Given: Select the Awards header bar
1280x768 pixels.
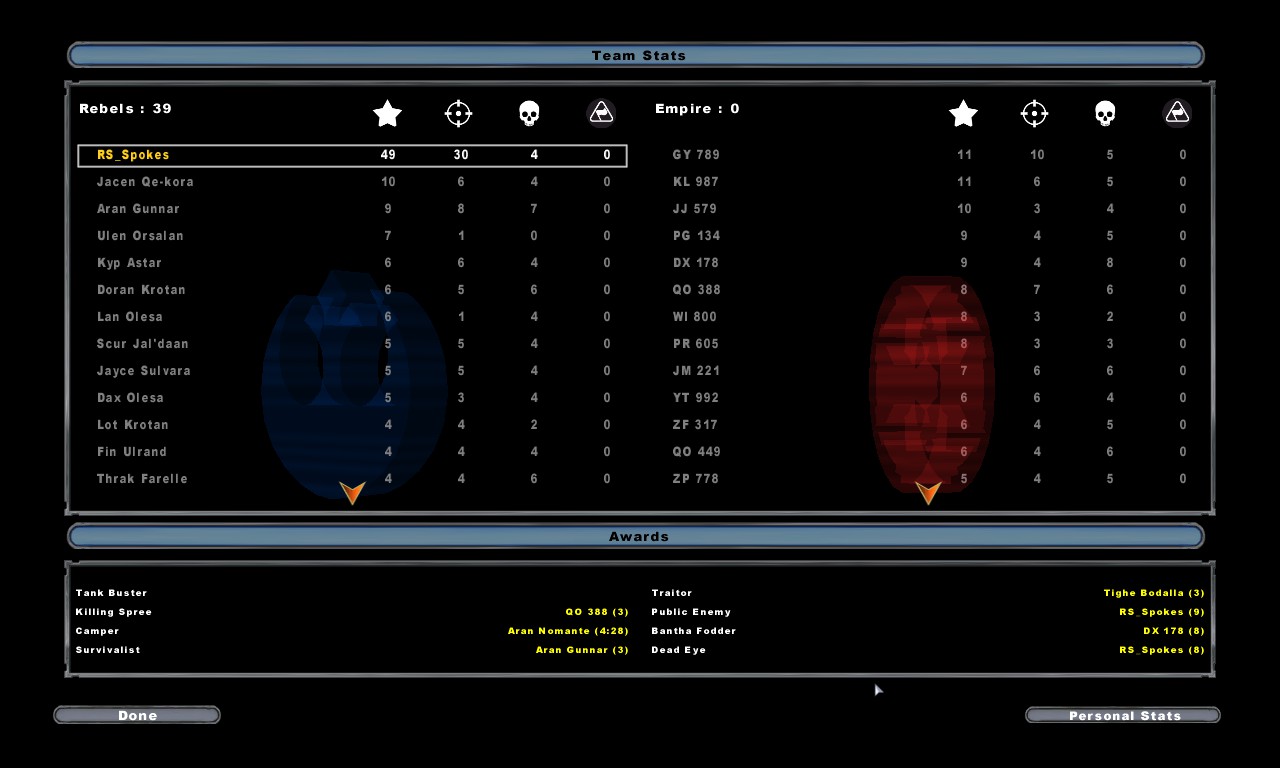Looking at the screenshot, I should [x=636, y=537].
